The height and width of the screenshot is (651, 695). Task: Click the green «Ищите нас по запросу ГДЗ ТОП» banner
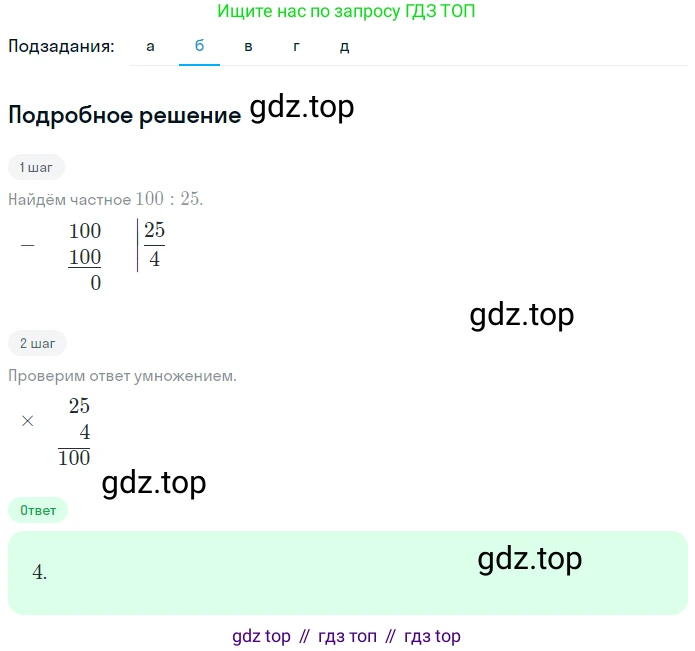click(346, 11)
